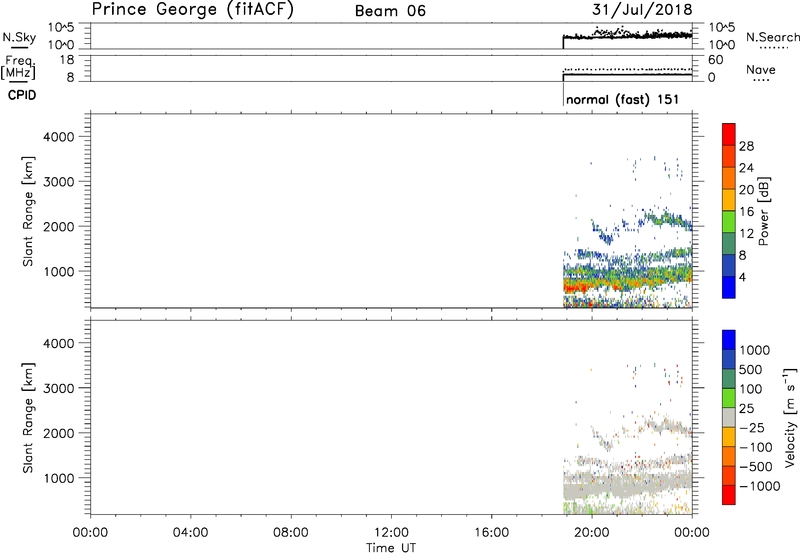Click the 'Nave' legend label
800x554 pixels.
[761, 69]
